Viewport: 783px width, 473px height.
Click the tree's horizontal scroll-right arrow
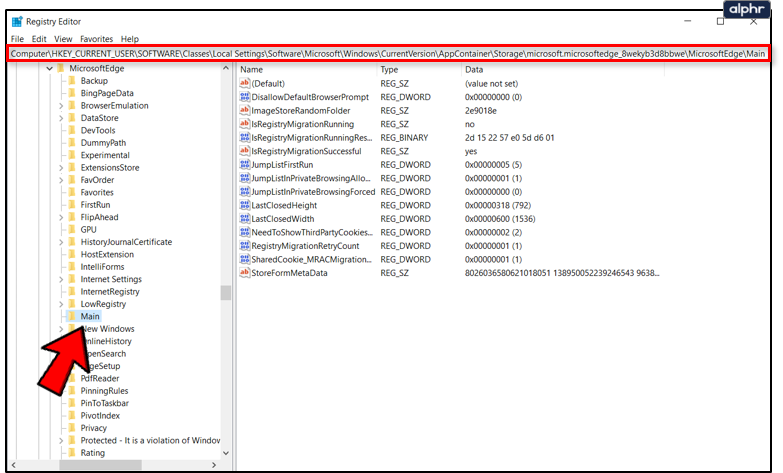(x=214, y=465)
